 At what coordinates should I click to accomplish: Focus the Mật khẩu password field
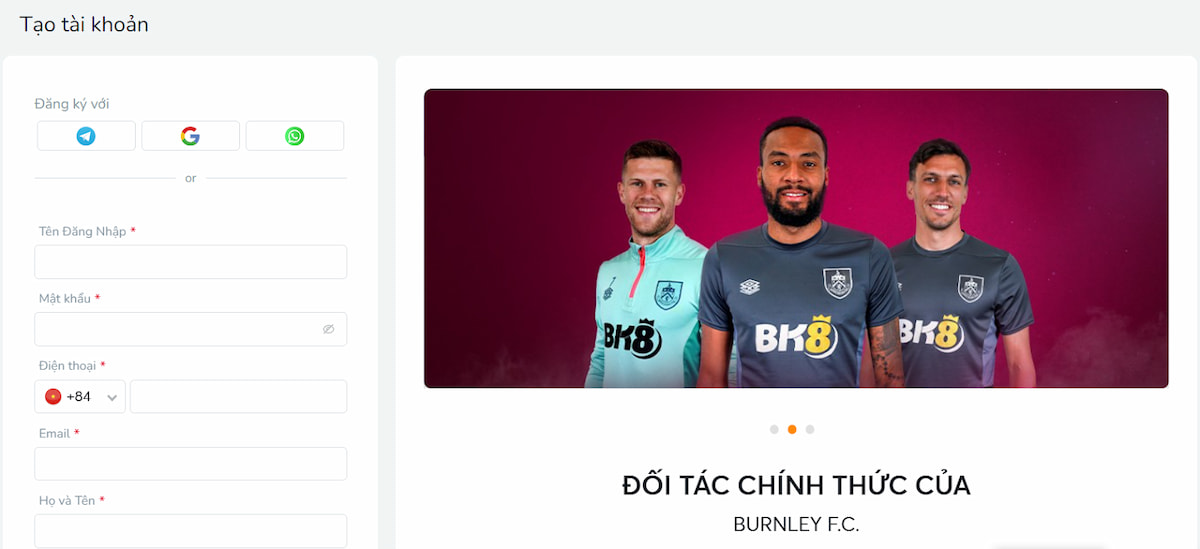click(x=190, y=329)
